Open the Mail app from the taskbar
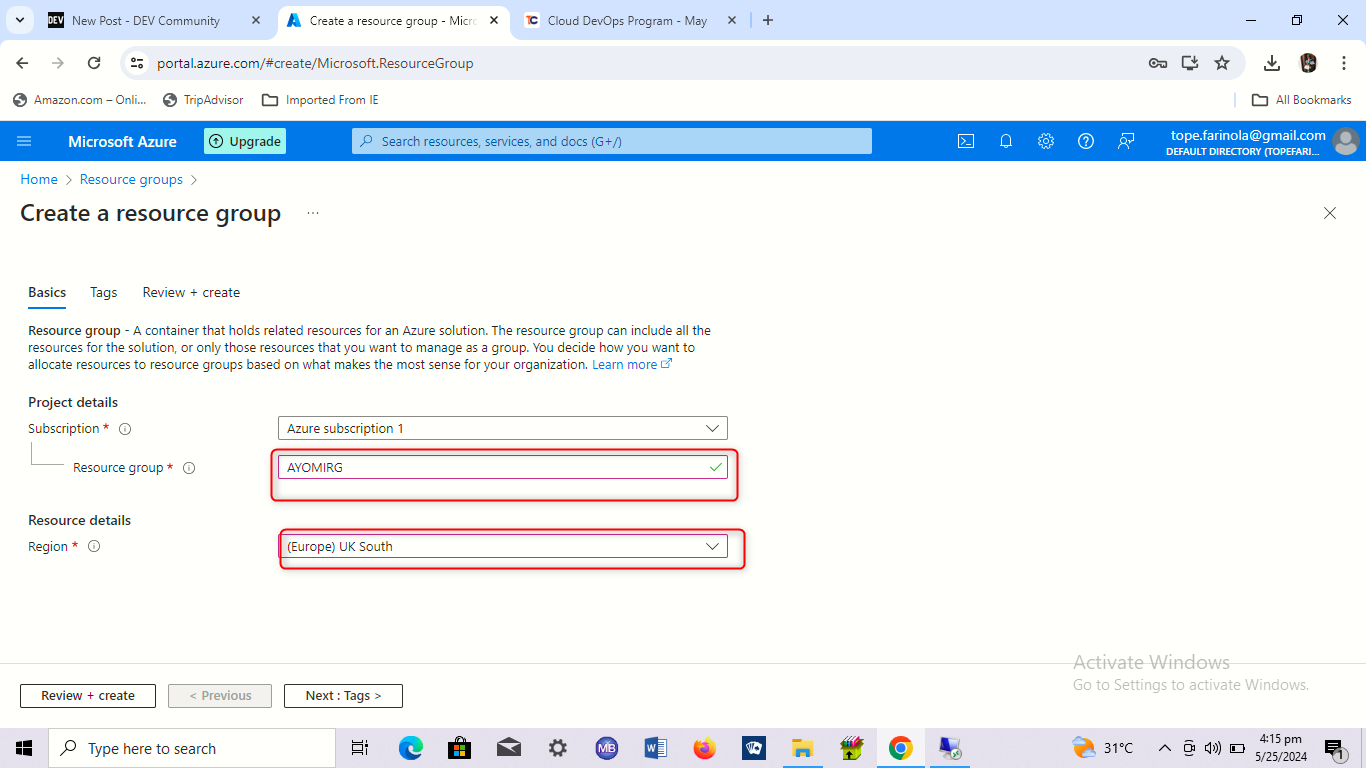 click(509, 748)
